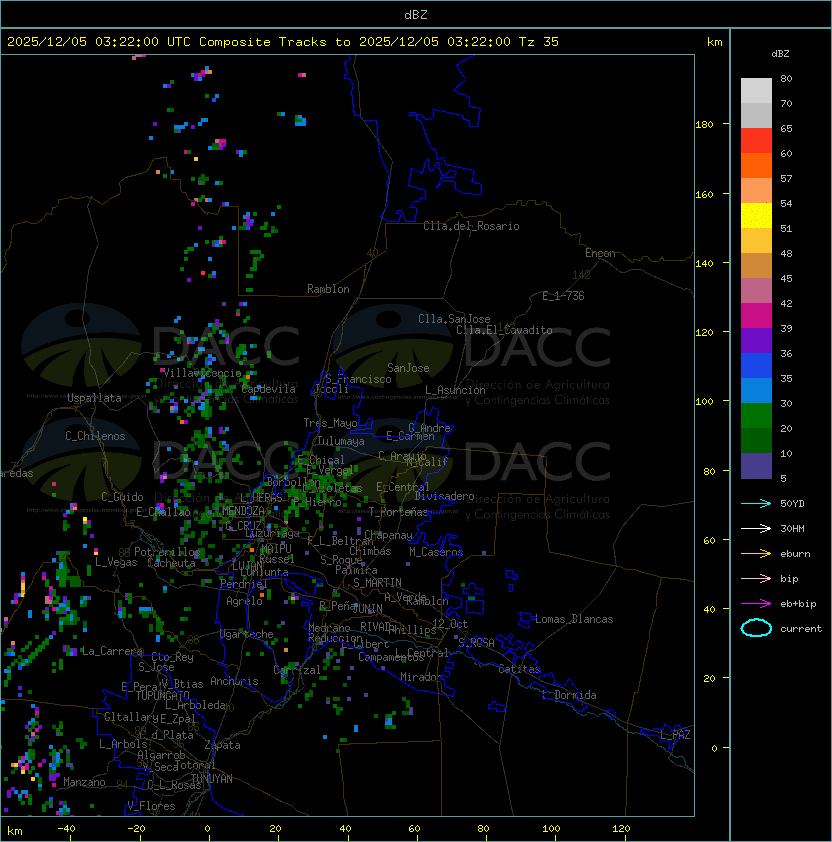This screenshot has width=832, height=842.
Task: Click the 'current' legend label
Action: click(801, 629)
